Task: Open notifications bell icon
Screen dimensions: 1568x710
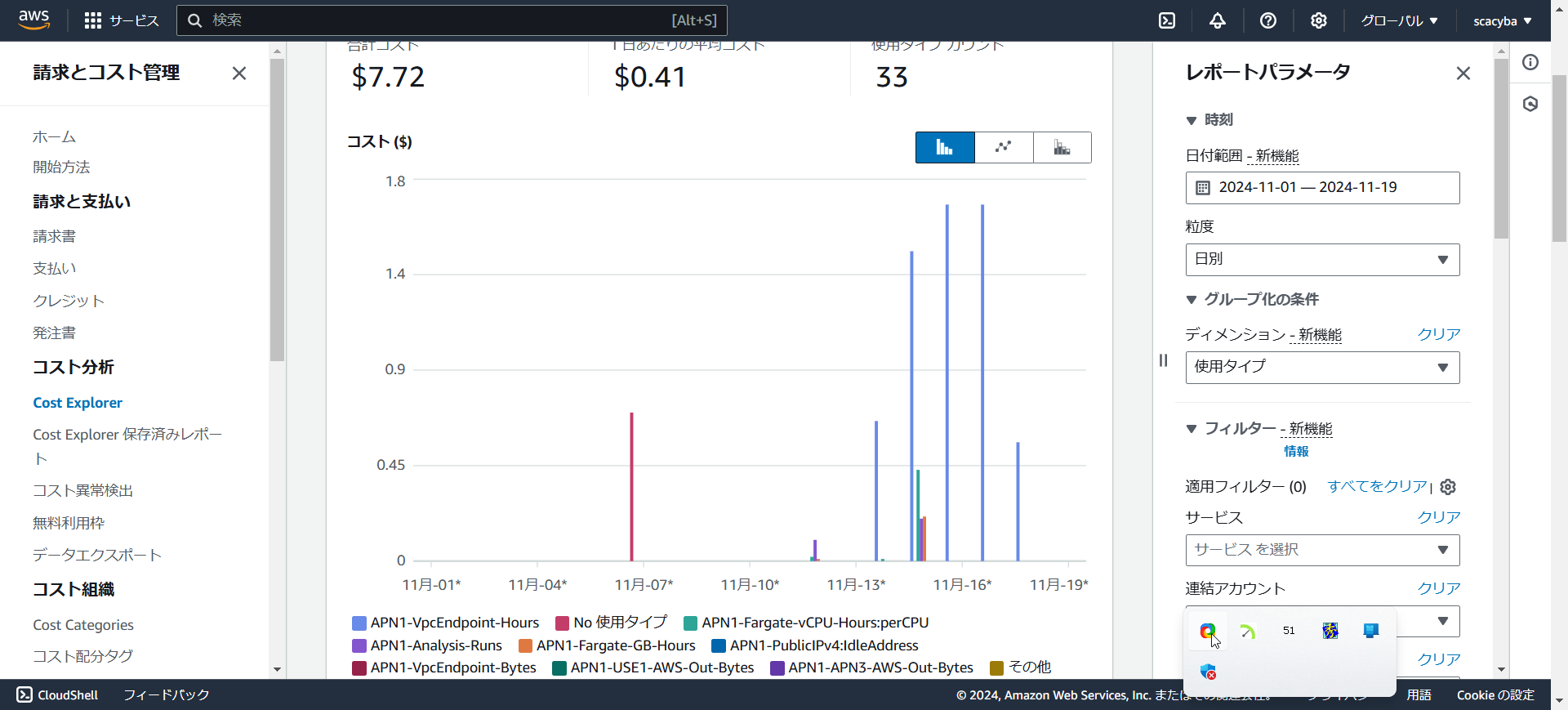Action: coord(1218,20)
